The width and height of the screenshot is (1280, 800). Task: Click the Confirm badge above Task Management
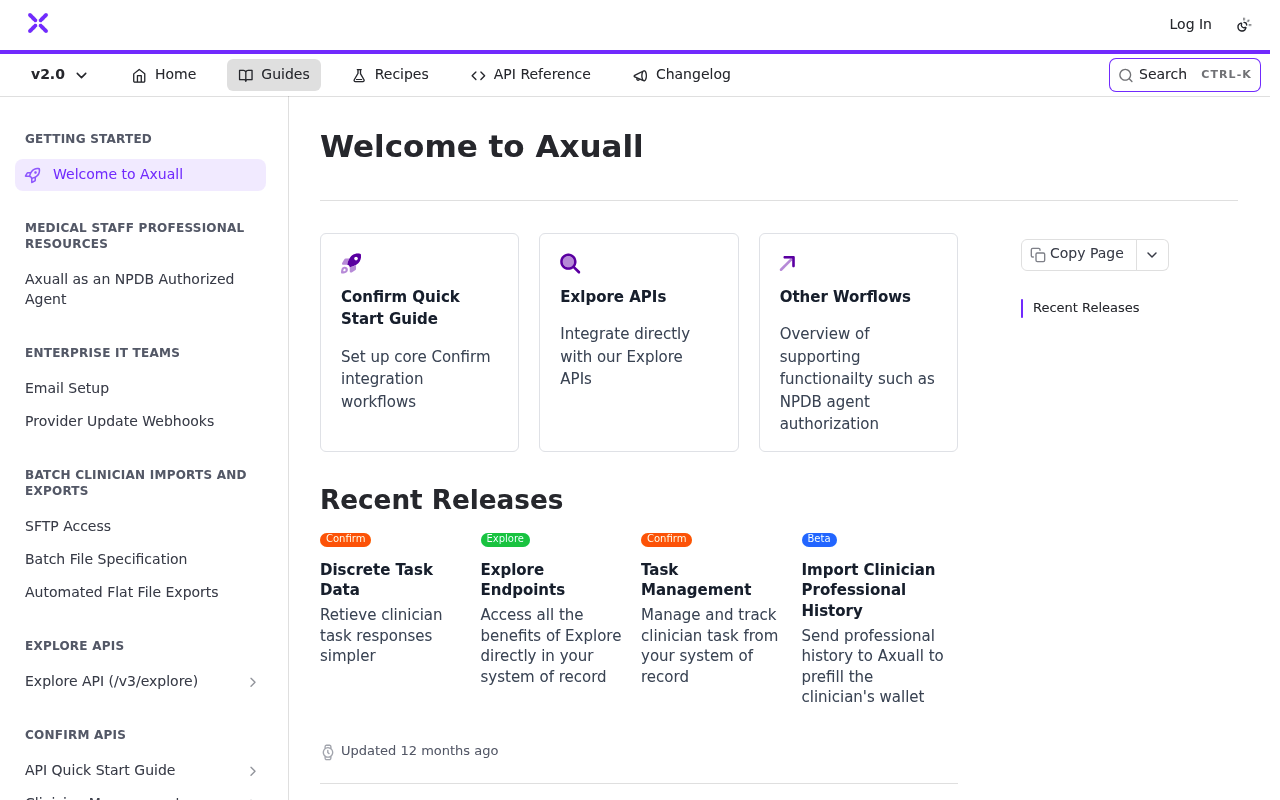click(666, 540)
